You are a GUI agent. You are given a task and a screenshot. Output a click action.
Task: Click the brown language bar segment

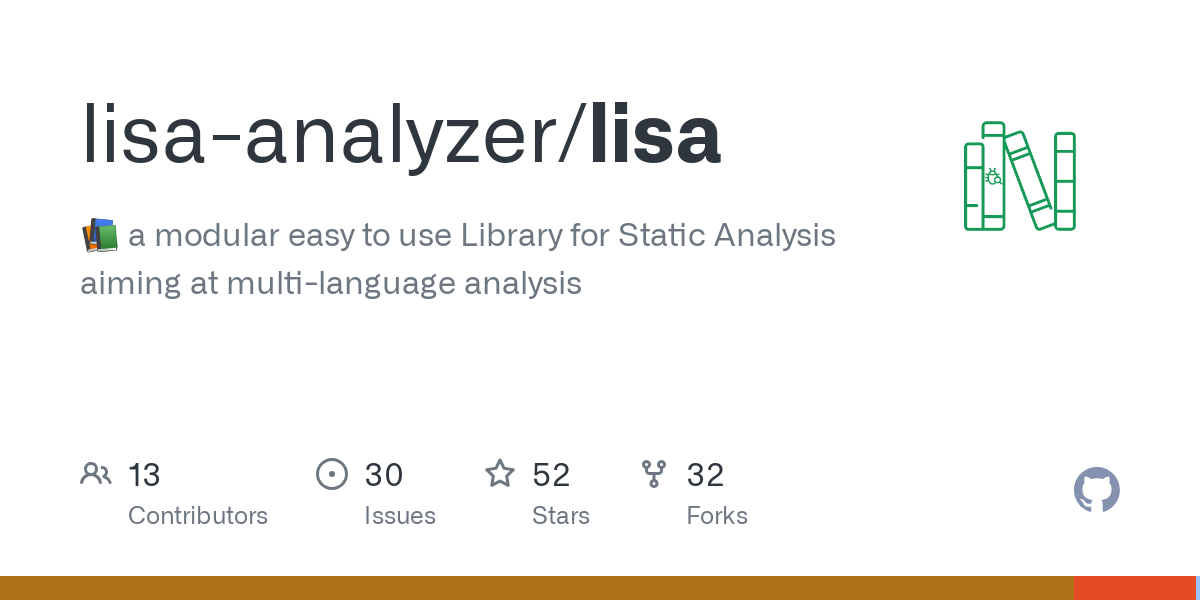[536, 588]
